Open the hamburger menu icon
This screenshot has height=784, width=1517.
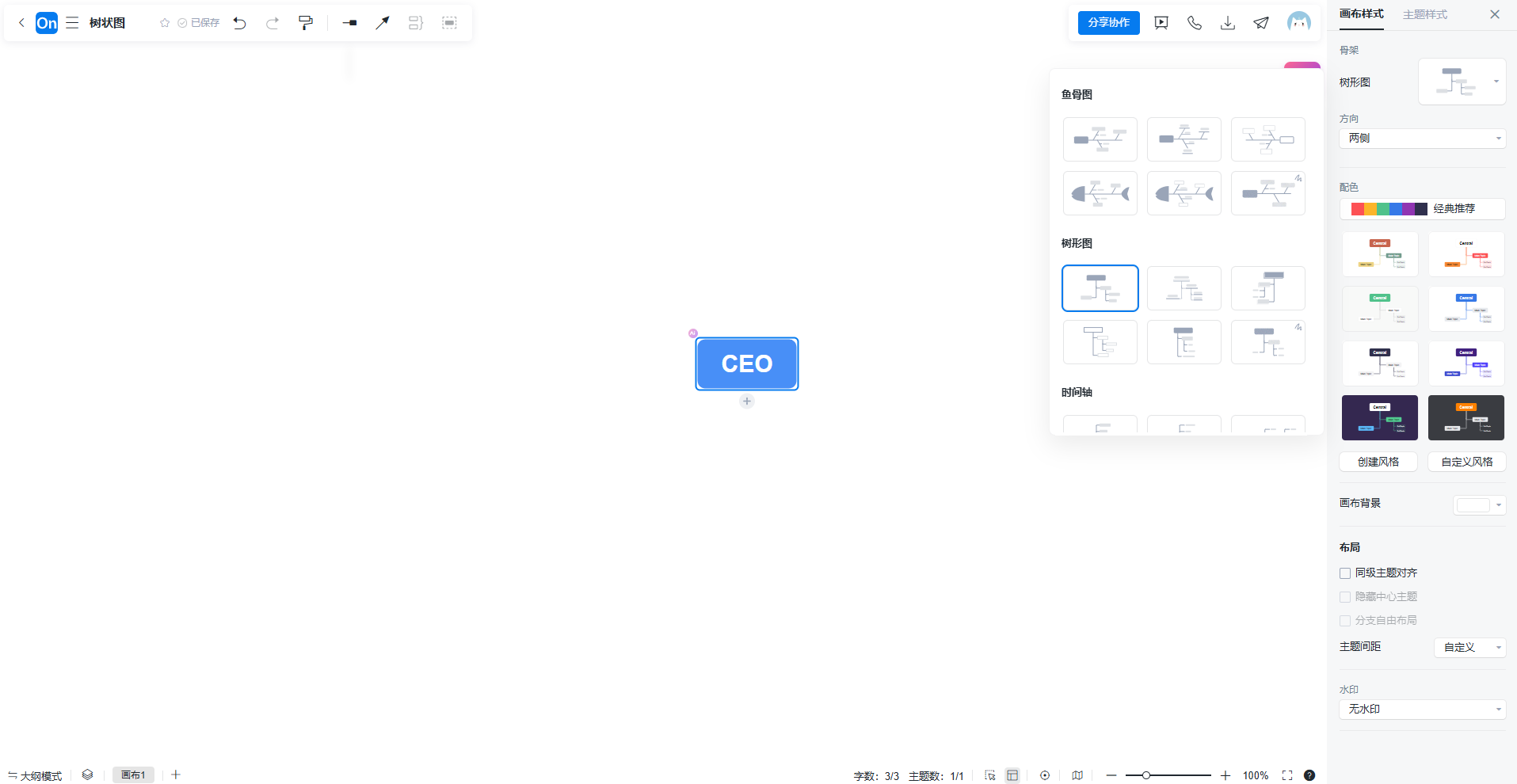click(72, 23)
